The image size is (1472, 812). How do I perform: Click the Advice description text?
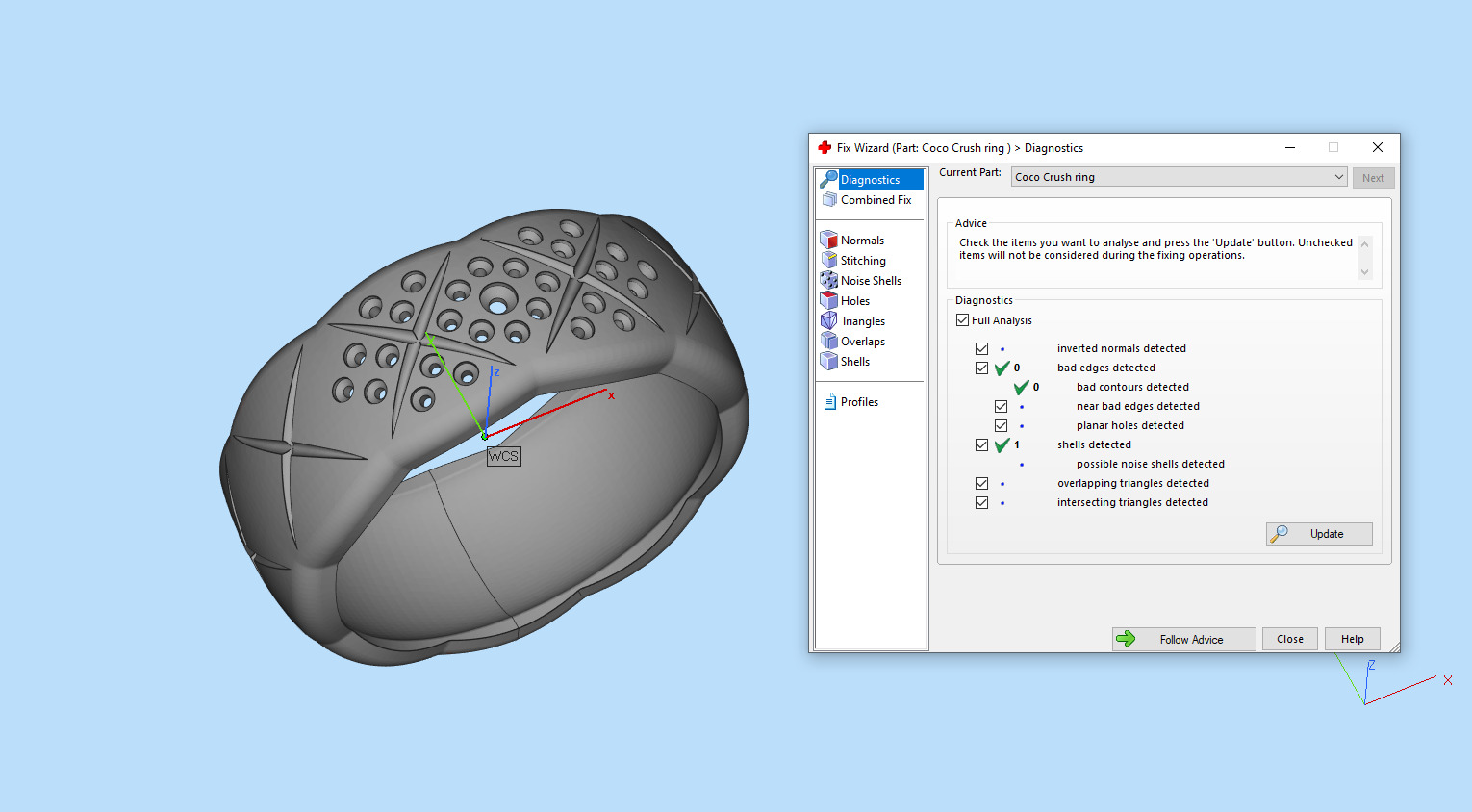click(1155, 249)
